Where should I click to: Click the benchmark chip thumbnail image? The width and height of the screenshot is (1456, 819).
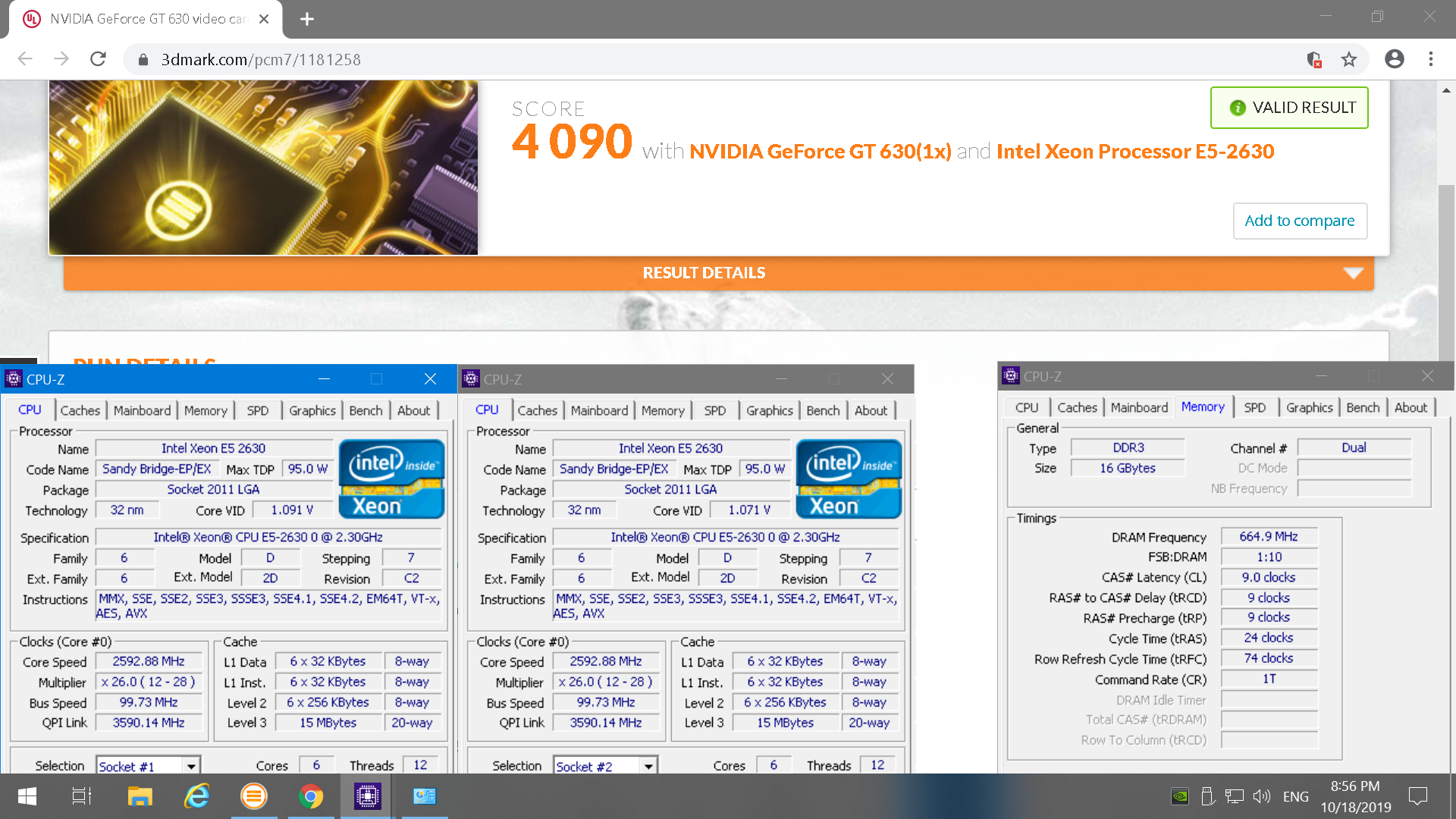[263, 168]
